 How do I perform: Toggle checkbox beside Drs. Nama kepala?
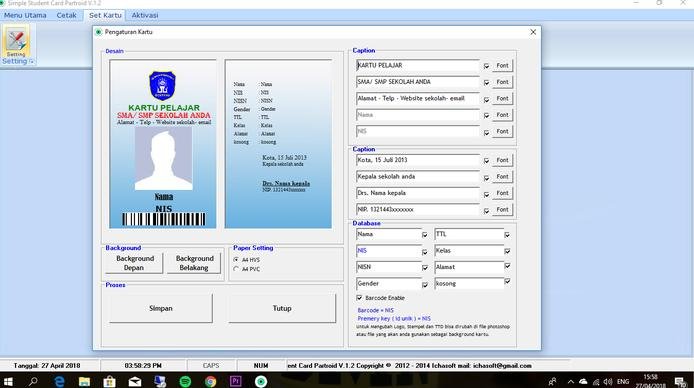[x=486, y=195]
